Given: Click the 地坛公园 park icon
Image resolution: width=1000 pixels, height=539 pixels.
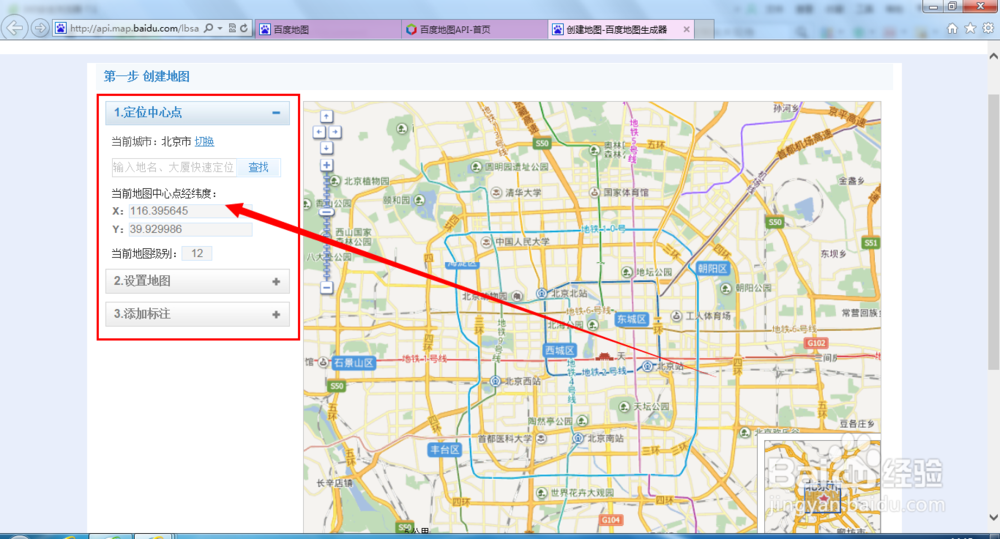Looking at the screenshot, I should click(x=627, y=272).
